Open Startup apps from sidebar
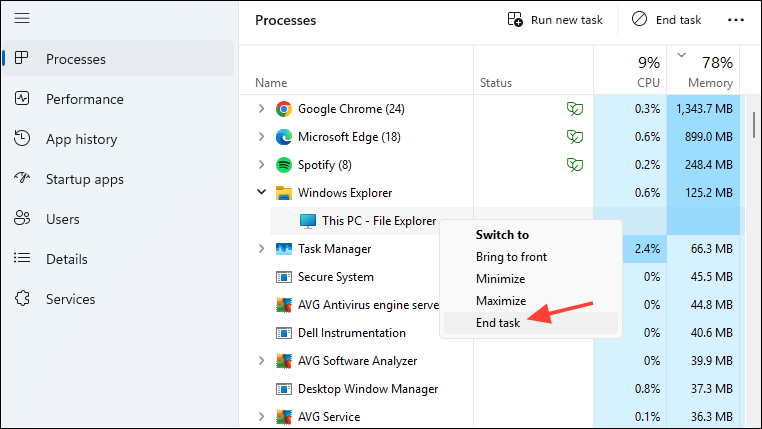Screen dimensions: 762x429 (84, 179)
